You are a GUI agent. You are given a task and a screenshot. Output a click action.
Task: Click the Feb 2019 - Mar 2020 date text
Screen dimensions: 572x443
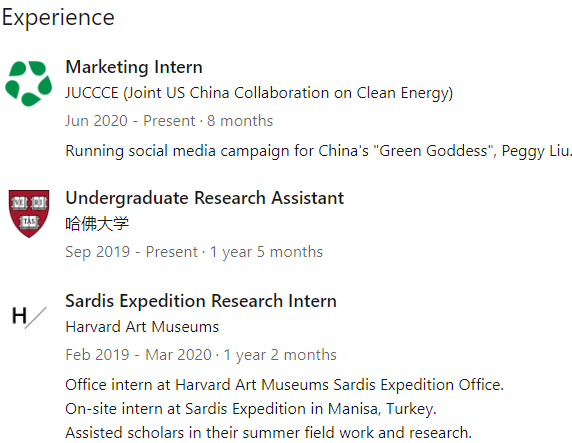click(138, 355)
